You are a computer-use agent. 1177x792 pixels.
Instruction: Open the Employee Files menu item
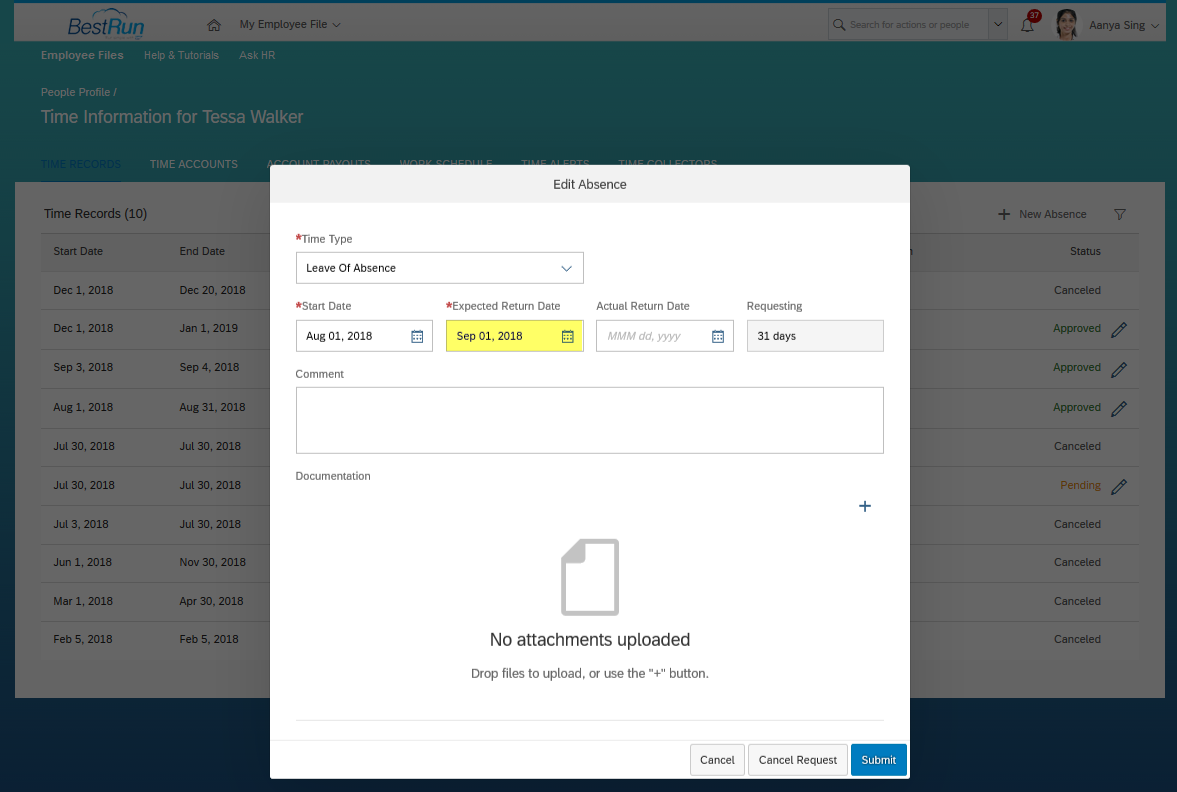83,55
